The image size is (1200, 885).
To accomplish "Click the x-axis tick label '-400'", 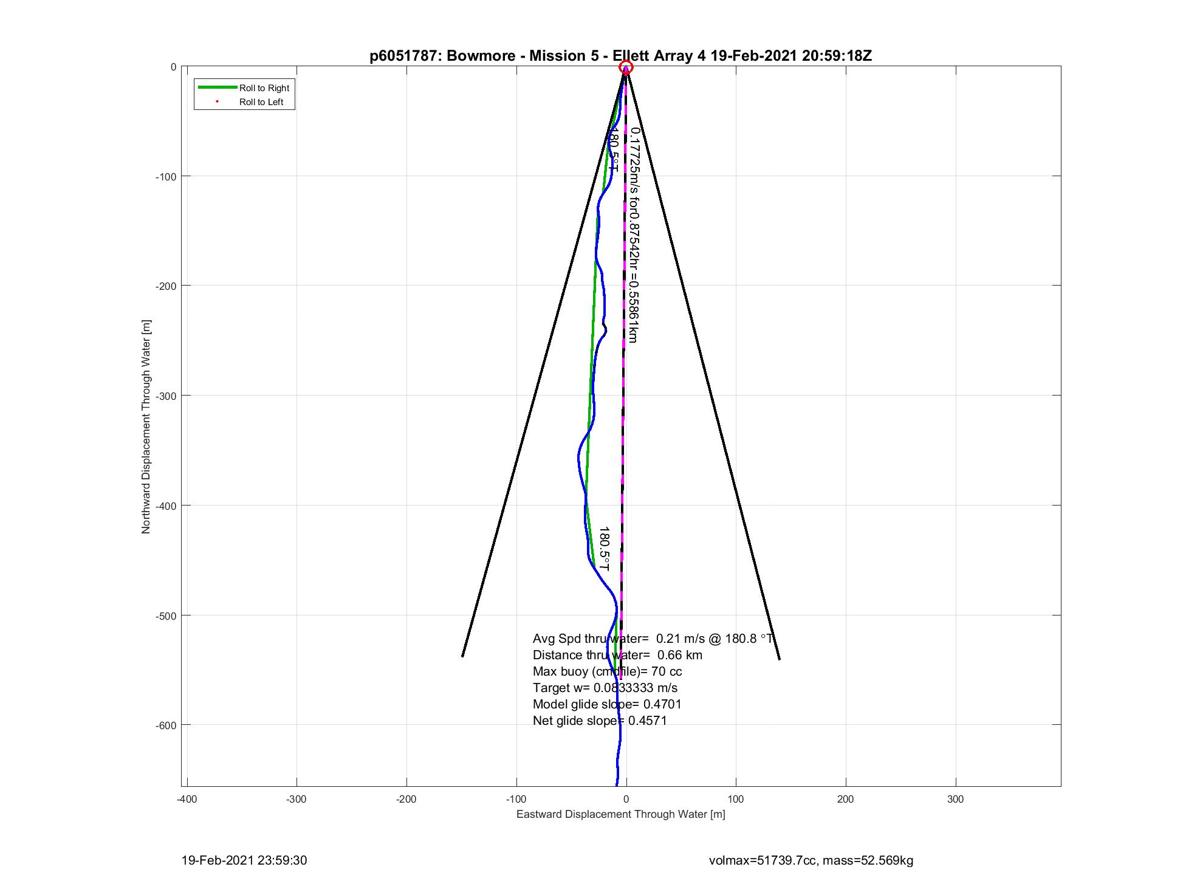I will (x=186, y=800).
